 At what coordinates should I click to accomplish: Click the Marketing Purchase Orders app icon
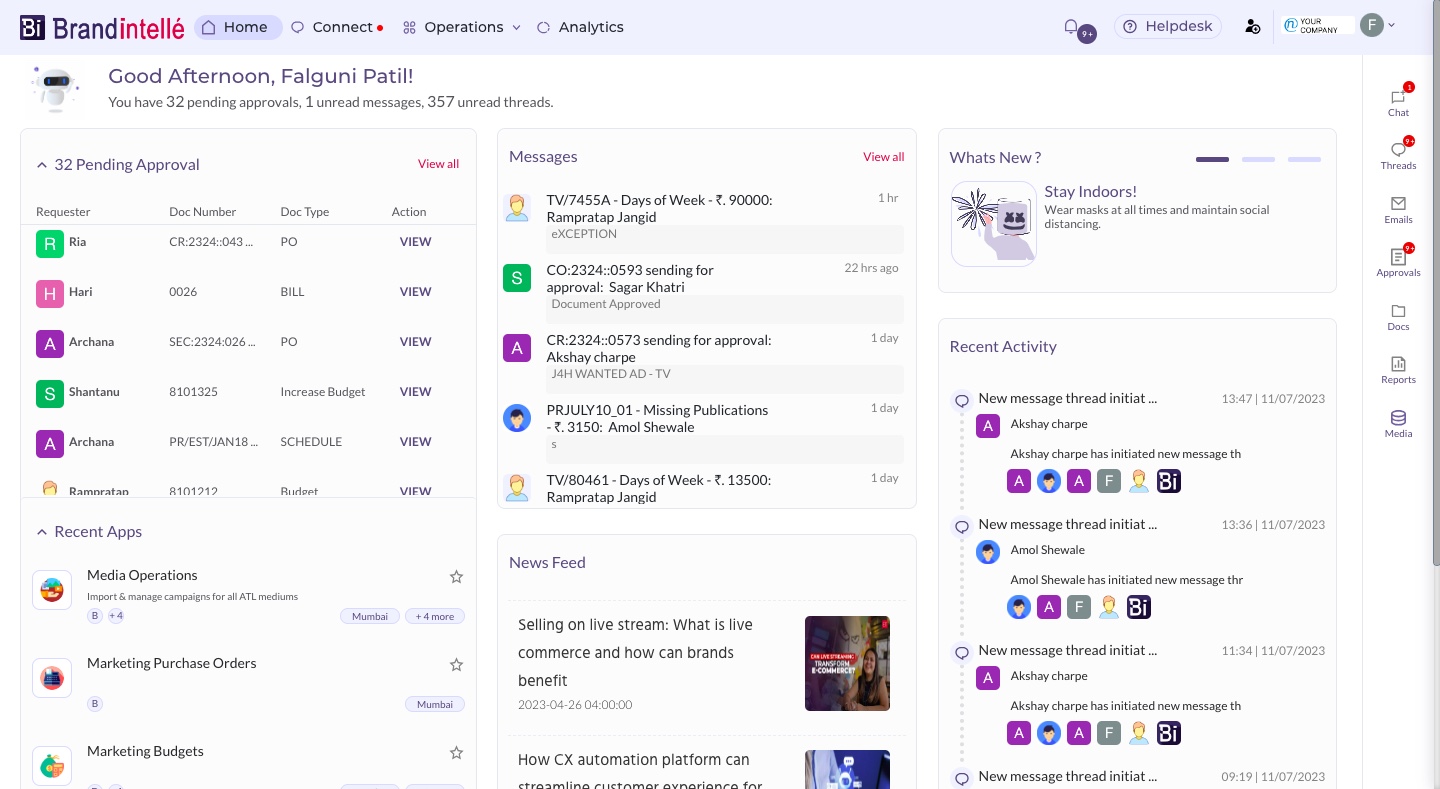click(52, 678)
